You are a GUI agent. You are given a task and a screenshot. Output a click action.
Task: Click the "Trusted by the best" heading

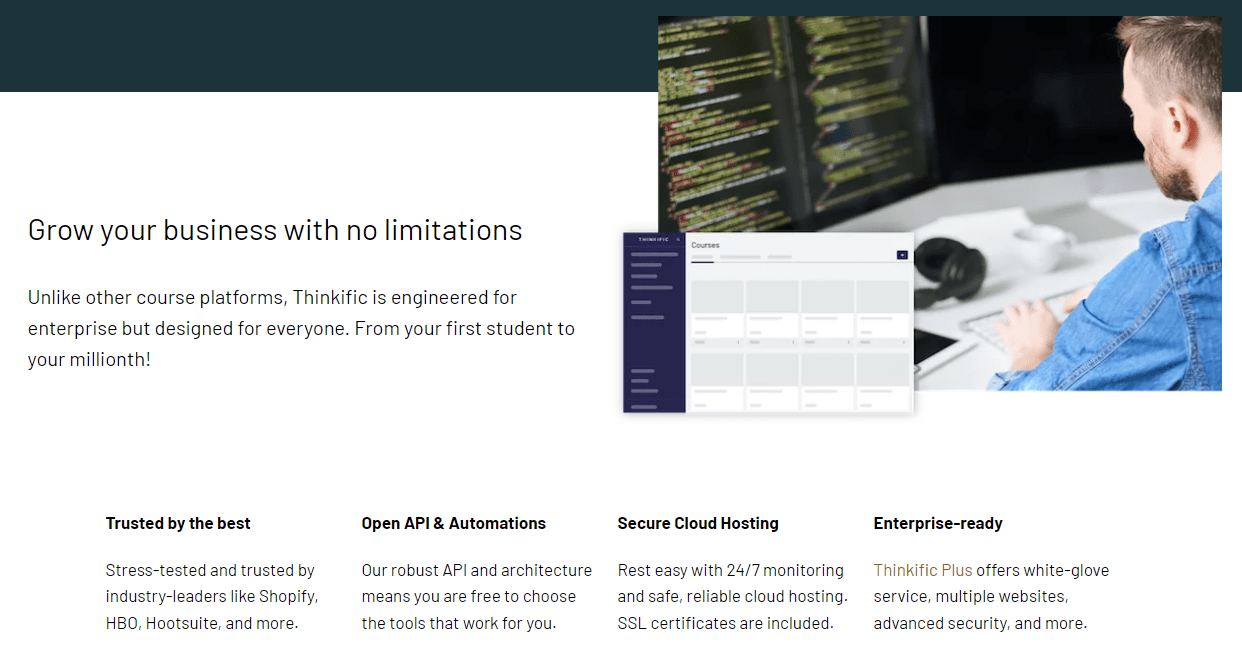tap(178, 523)
